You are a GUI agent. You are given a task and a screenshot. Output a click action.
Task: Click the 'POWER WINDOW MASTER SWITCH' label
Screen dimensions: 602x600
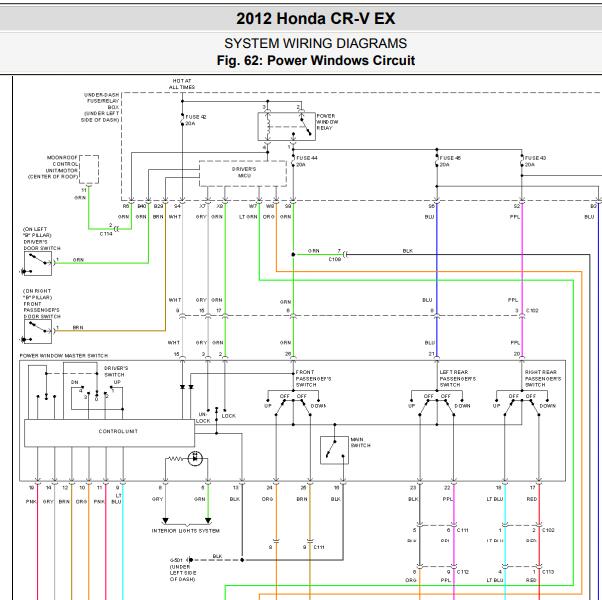click(64, 356)
